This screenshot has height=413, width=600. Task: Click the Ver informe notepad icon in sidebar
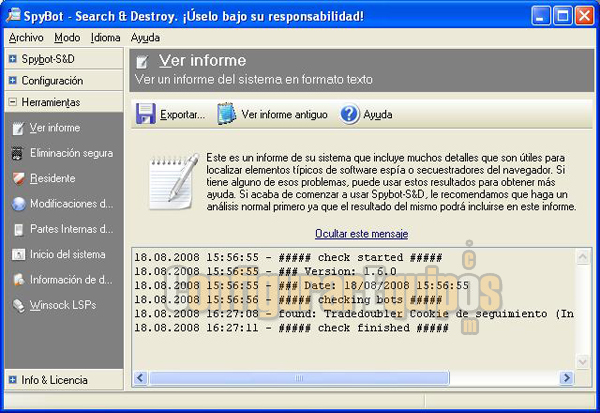tap(18, 128)
